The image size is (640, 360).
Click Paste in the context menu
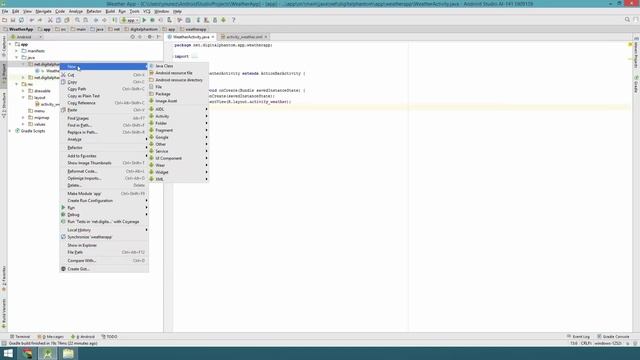[104, 110]
